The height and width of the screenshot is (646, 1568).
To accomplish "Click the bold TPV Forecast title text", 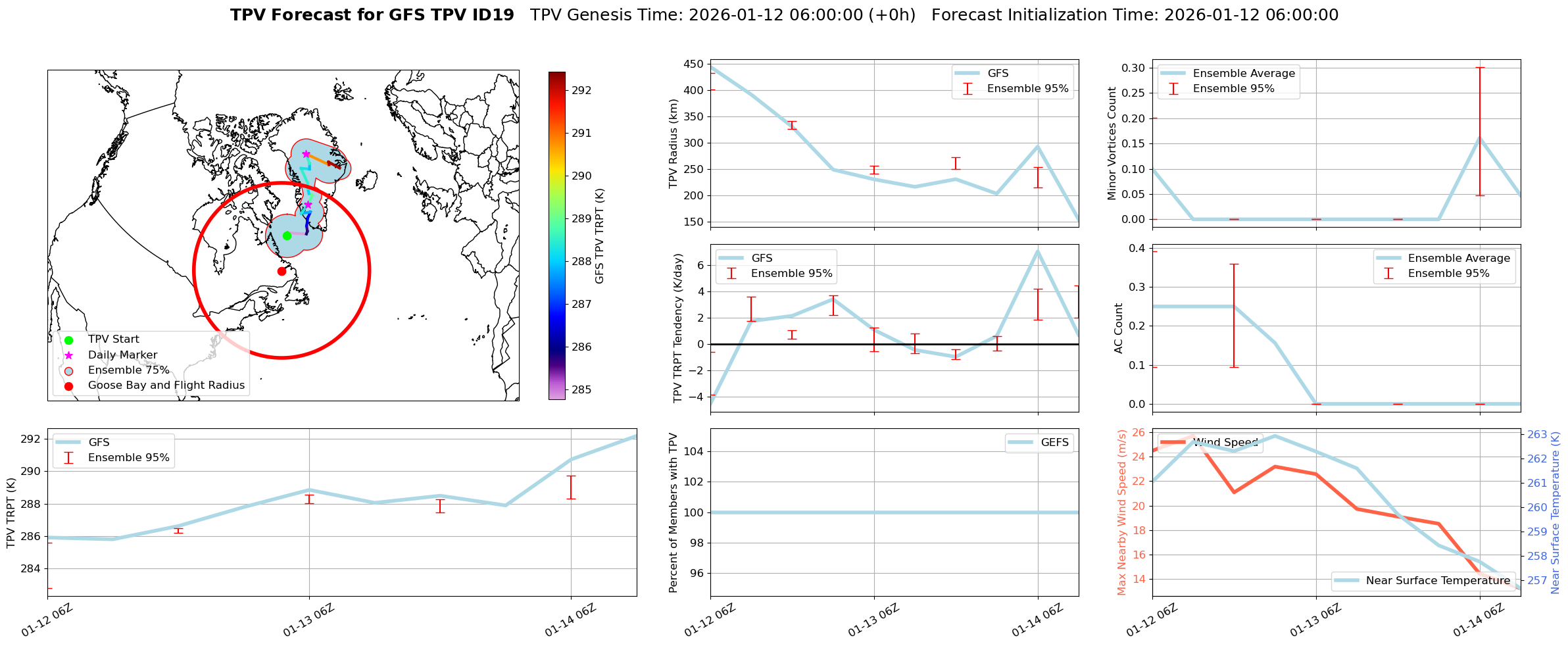I will [x=372, y=15].
